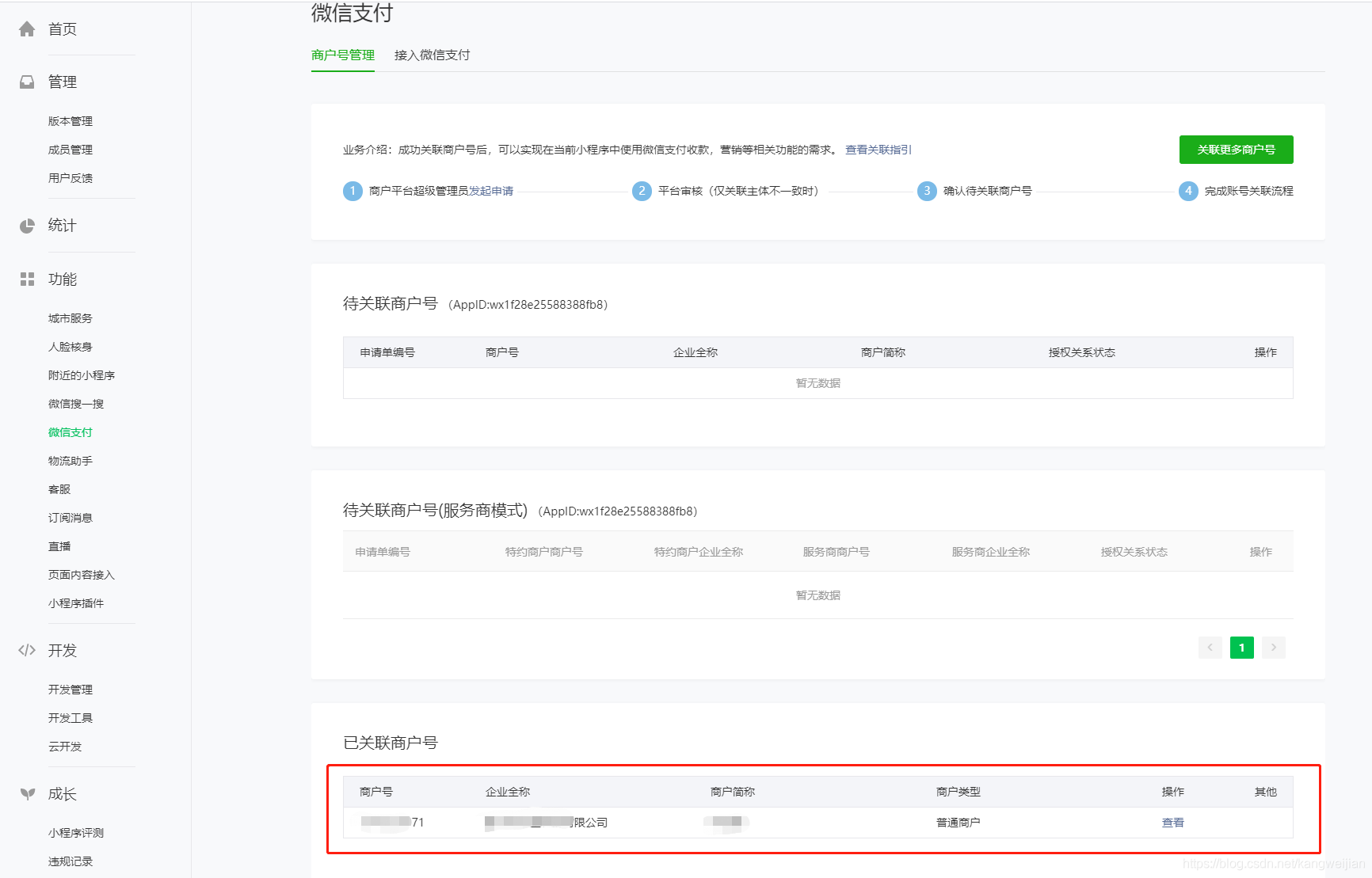1372x878 pixels.
Task: Open 版本管理 in the sidebar
Action: coord(71,121)
